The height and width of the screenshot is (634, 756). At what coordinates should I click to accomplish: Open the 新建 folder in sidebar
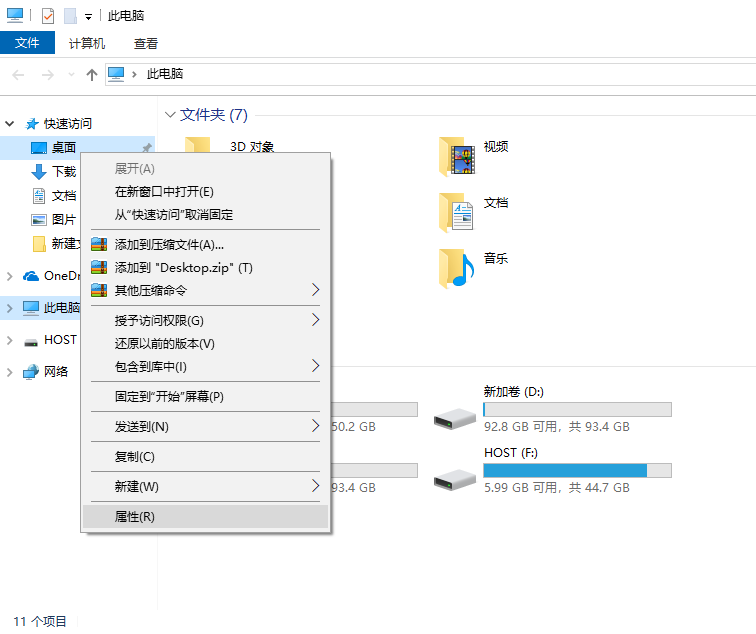point(55,243)
